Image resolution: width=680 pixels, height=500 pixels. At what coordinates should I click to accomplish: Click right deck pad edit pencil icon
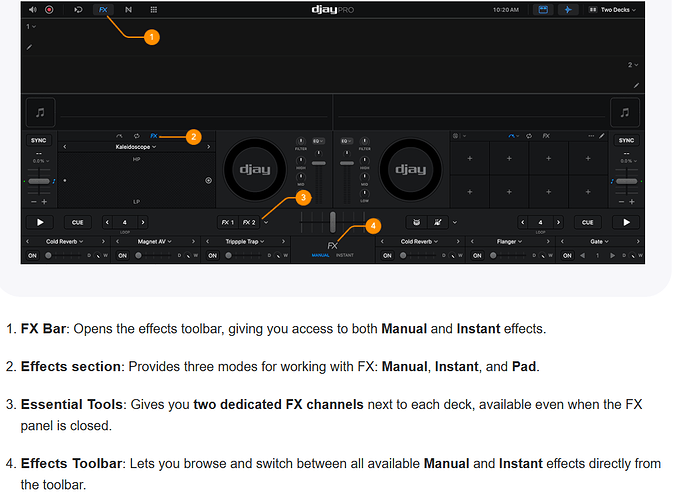[602, 136]
